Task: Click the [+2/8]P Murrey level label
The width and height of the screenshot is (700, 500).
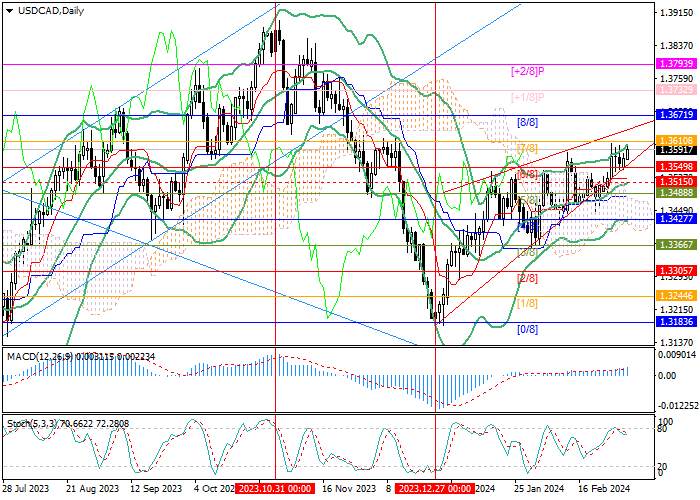Action: (528, 71)
